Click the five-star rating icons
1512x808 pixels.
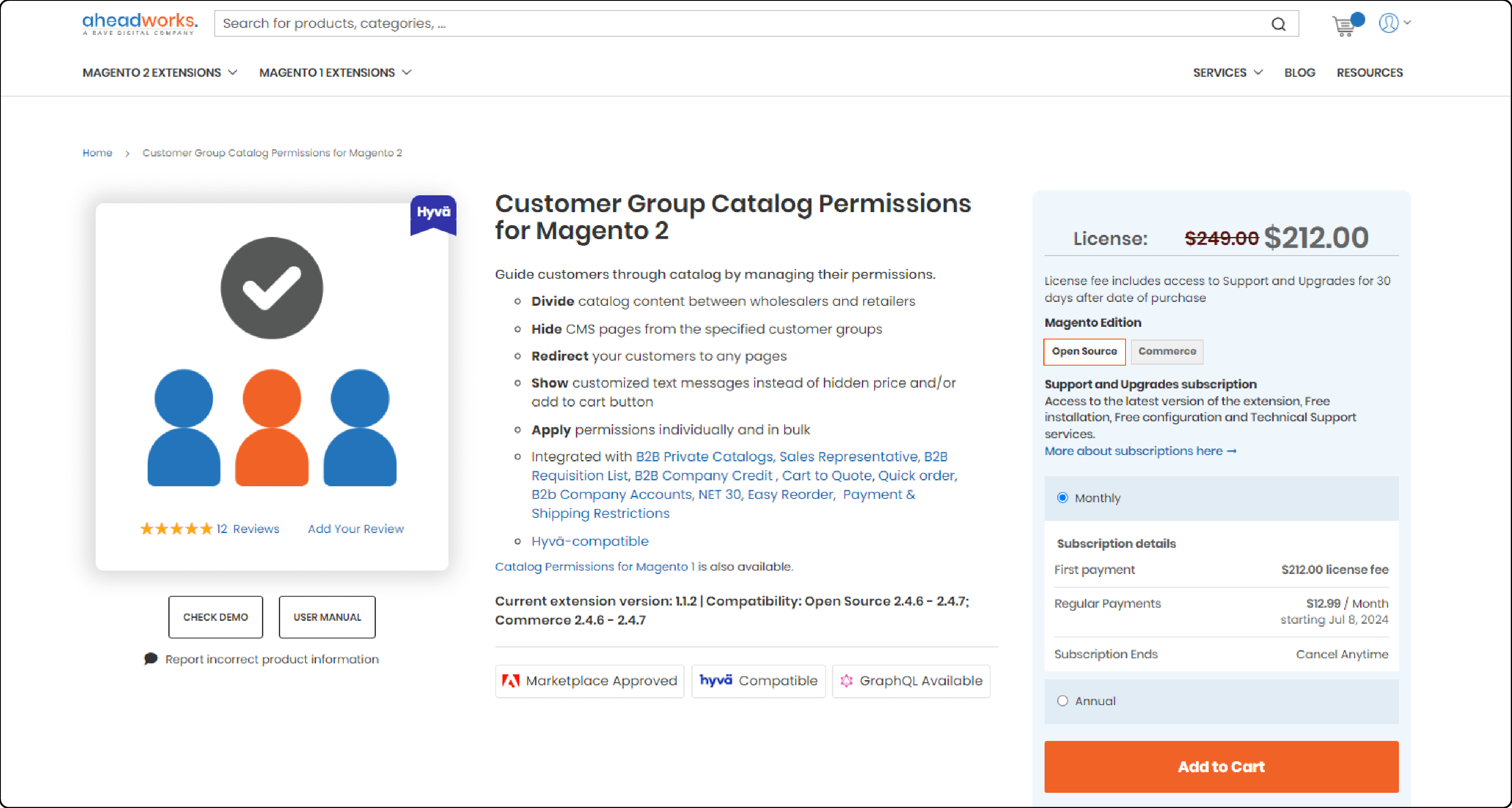point(176,529)
